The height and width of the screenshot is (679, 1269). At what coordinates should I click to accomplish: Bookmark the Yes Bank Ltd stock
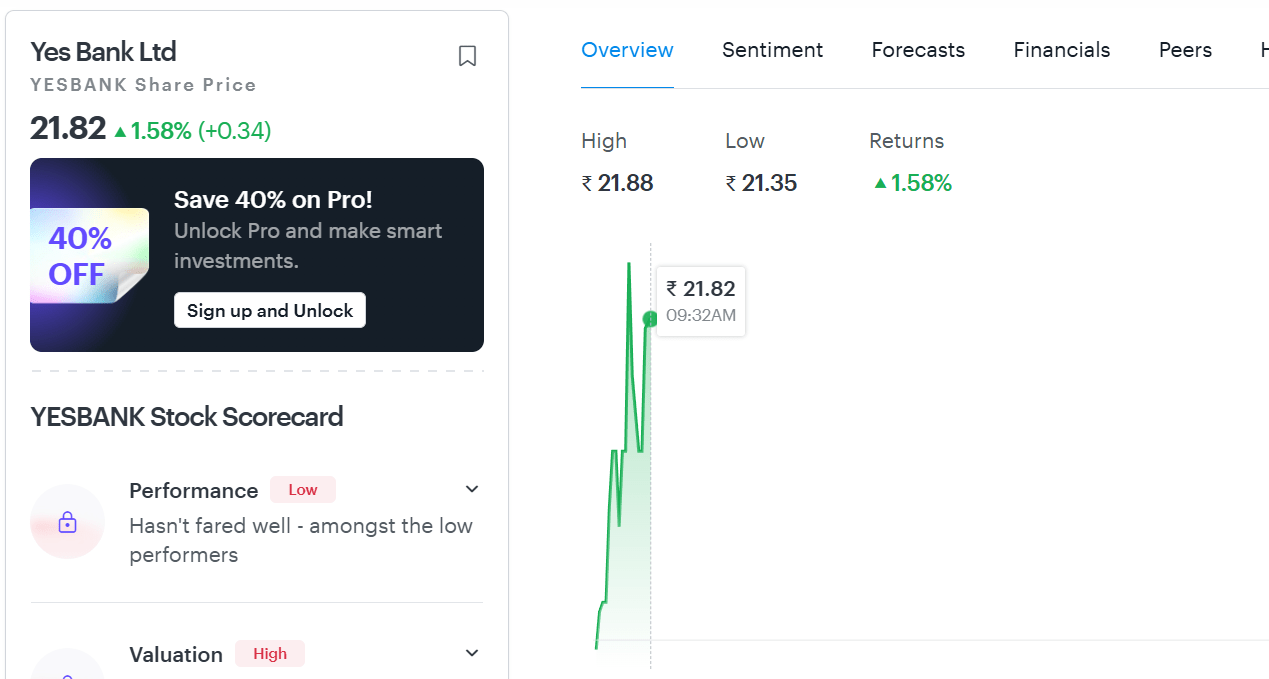467,56
